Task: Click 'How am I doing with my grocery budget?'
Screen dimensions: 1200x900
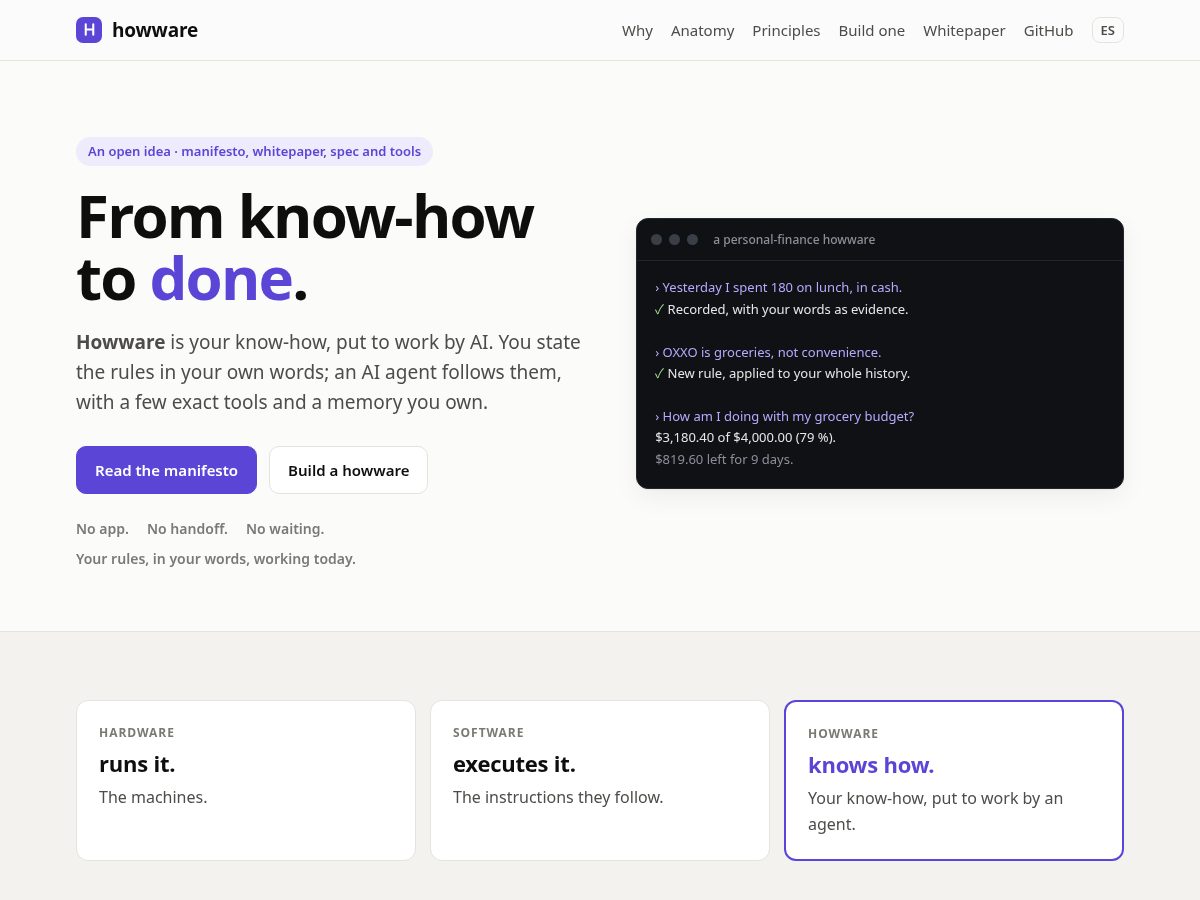Action: point(784,416)
